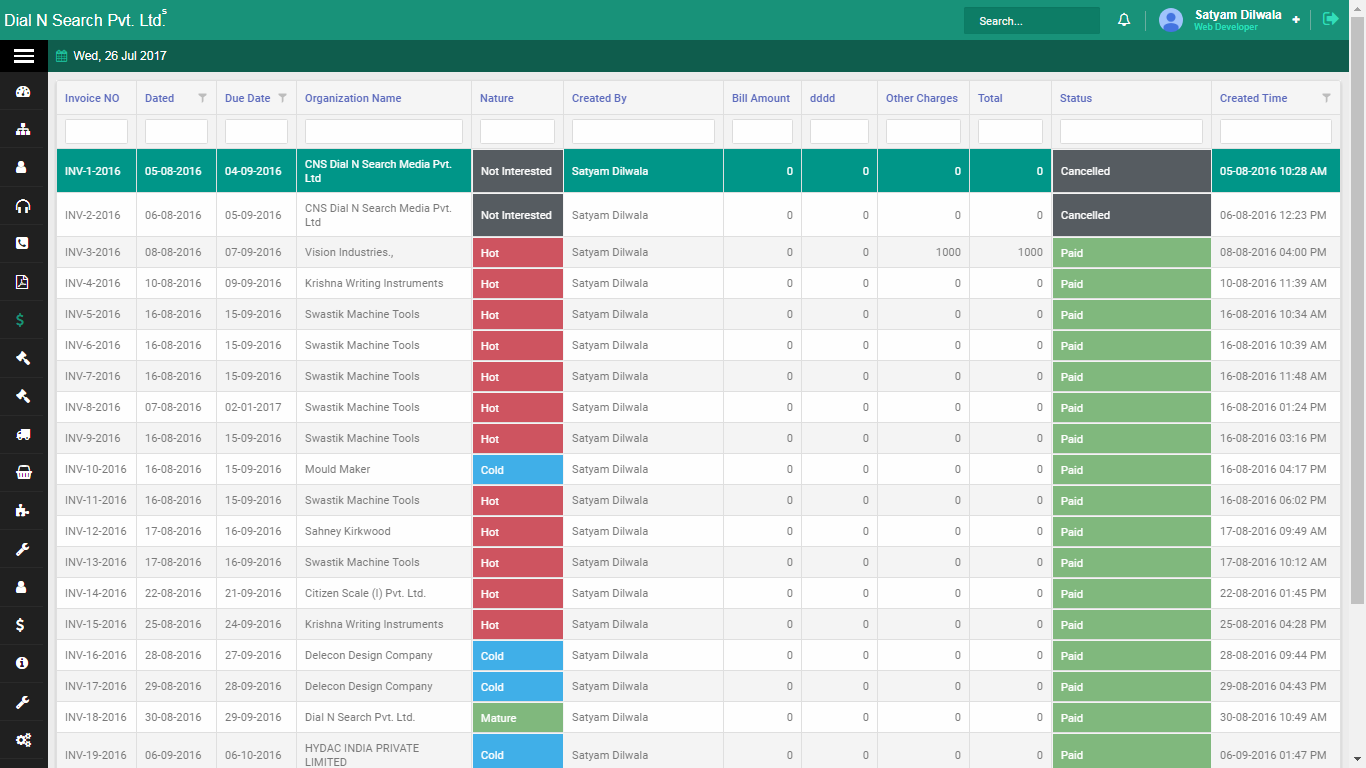Open the sitemap organization icon in sidebar
This screenshot has height=768, width=1366.
(23, 130)
